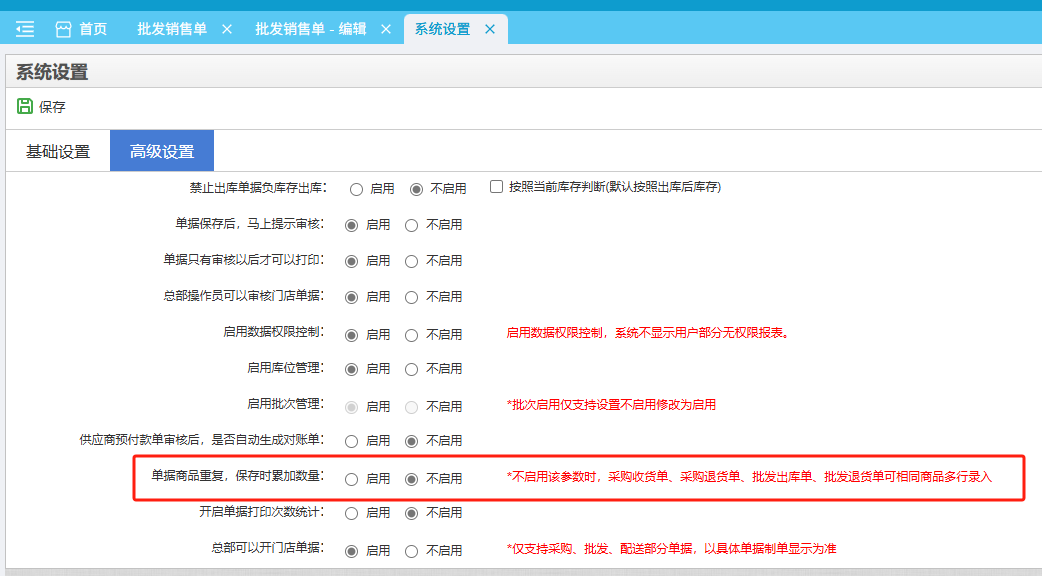The image size is (1042, 576).
Task: Select 启用 for 启用库位管理
Action: point(352,369)
